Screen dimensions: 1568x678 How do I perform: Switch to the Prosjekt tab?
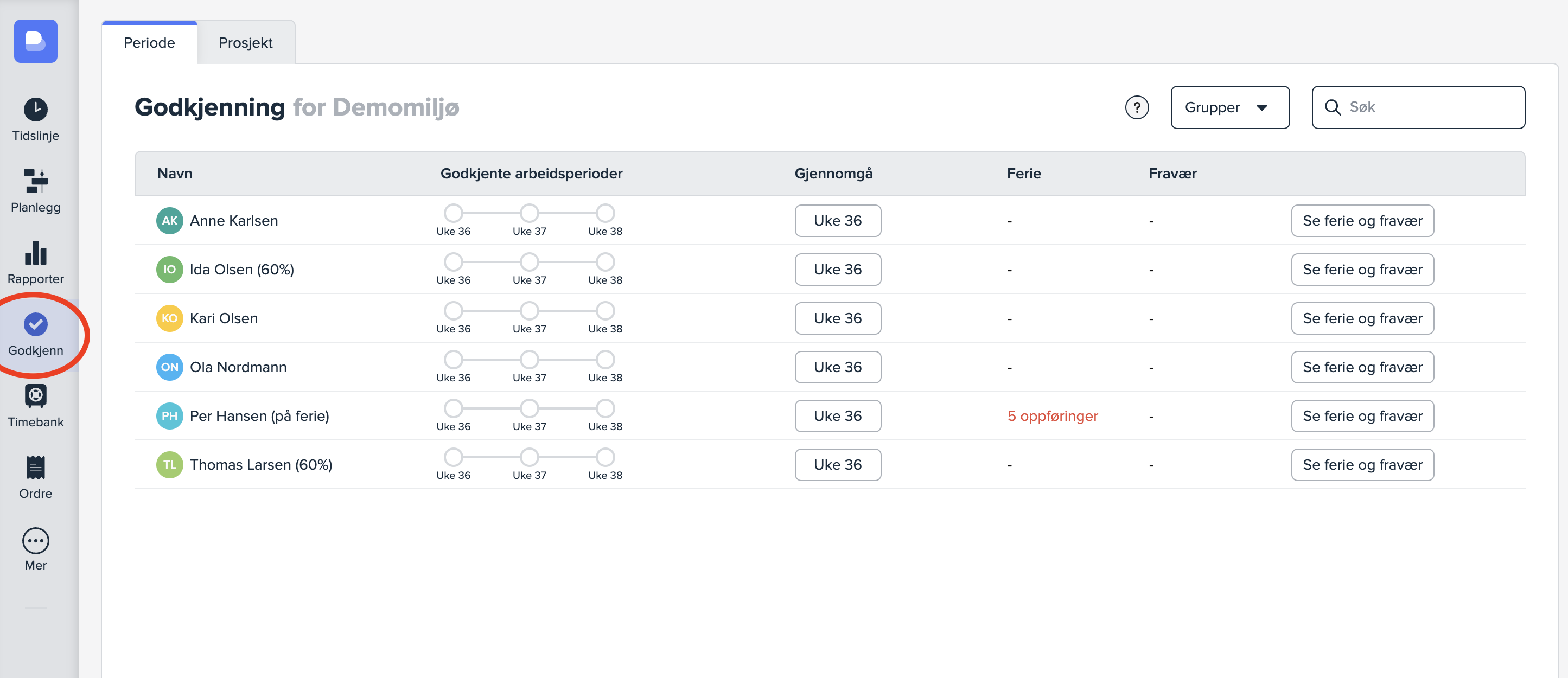pos(245,43)
